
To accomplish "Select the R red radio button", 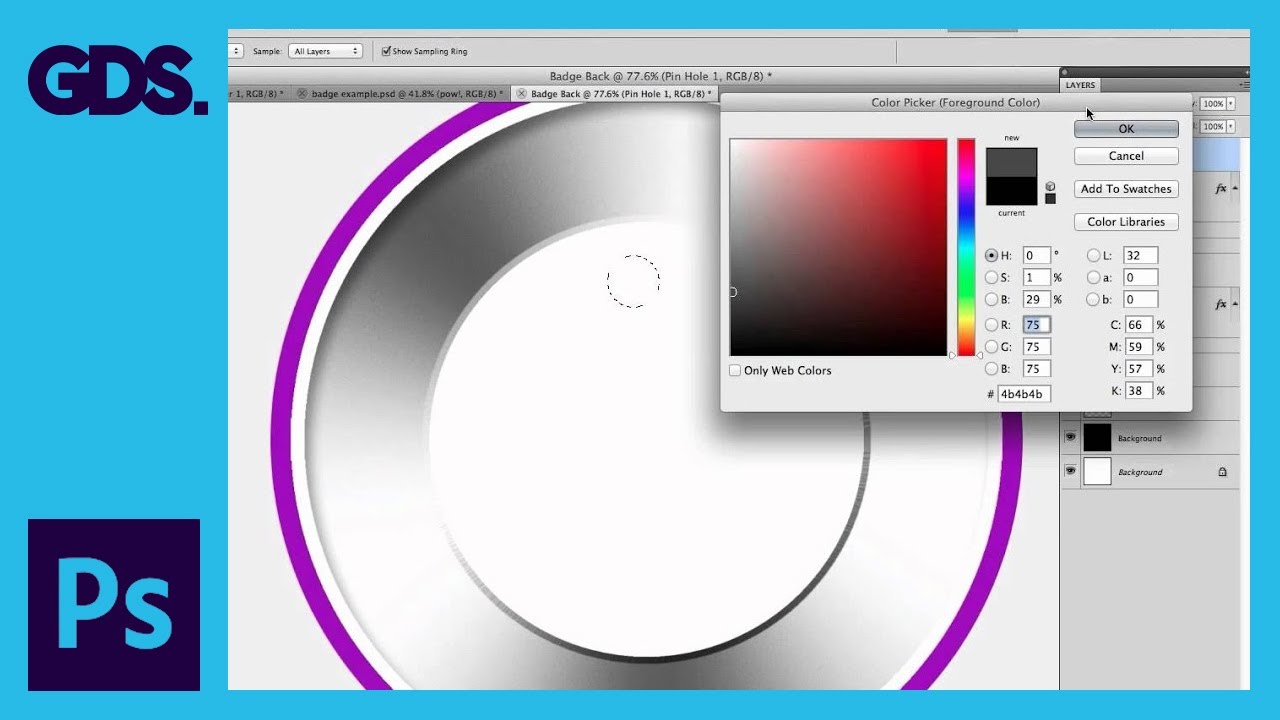I will pos(991,325).
